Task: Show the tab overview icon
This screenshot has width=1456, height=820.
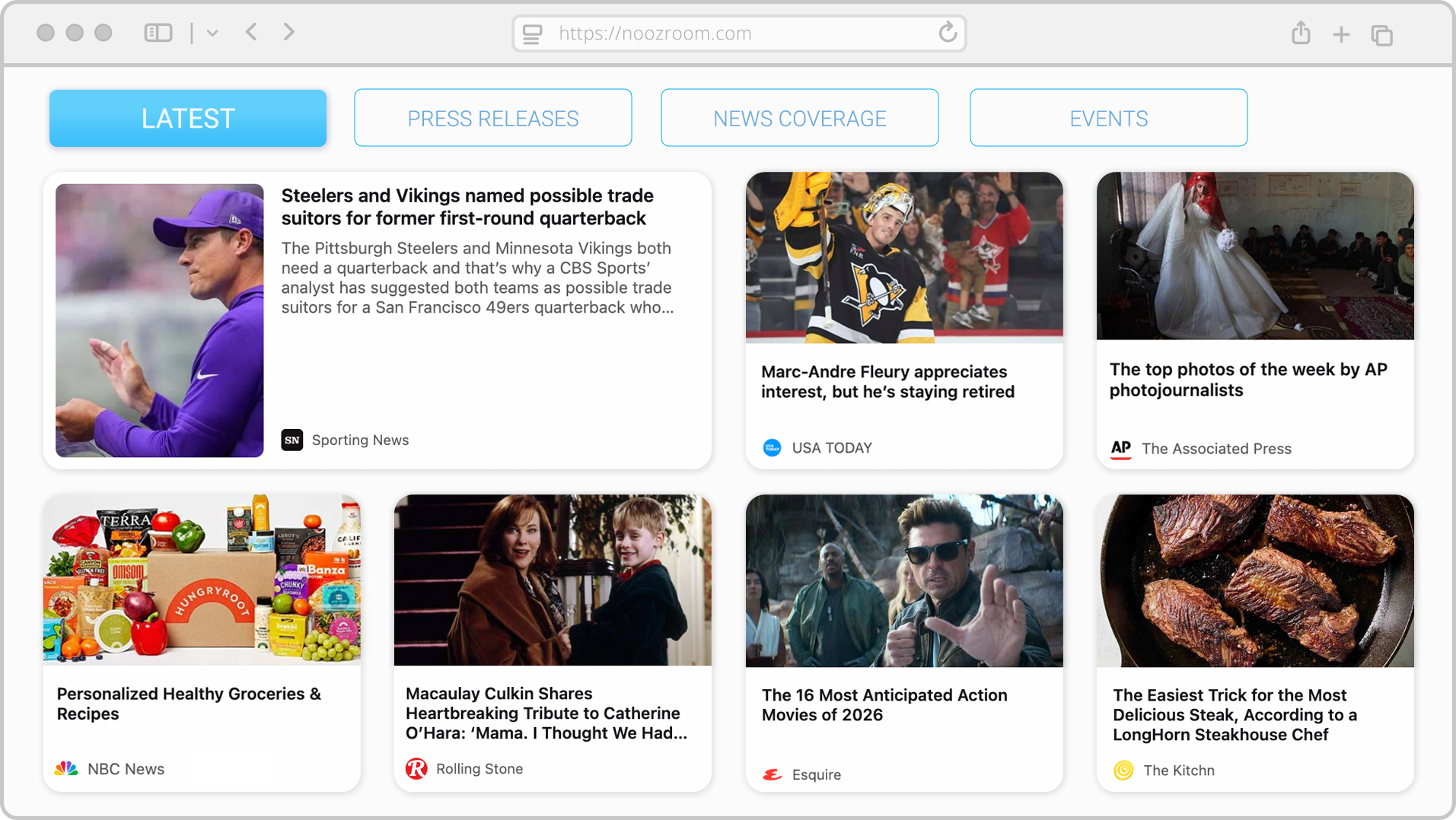Action: click(x=1381, y=35)
